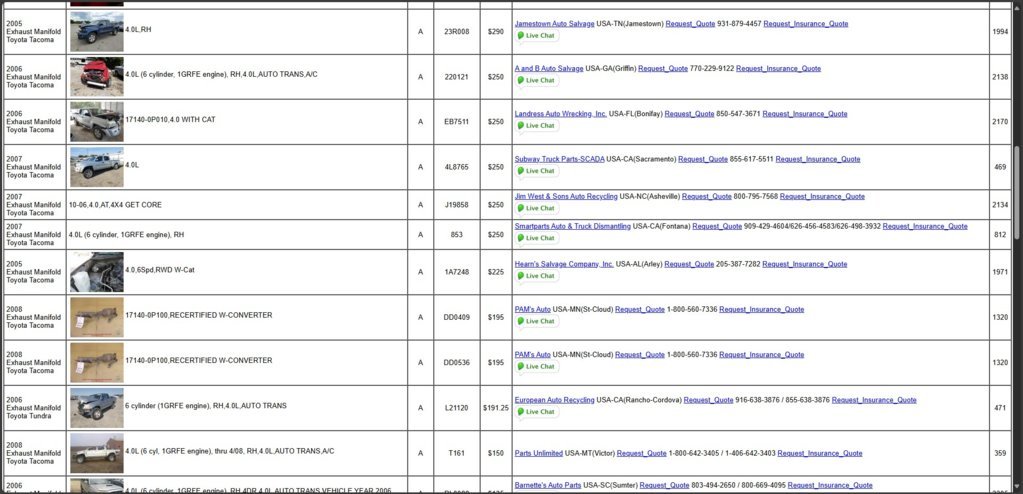The image size is (1023, 494).
Task: View red wrecked Tacoma photo, stock 220121
Action: point(97,76)
